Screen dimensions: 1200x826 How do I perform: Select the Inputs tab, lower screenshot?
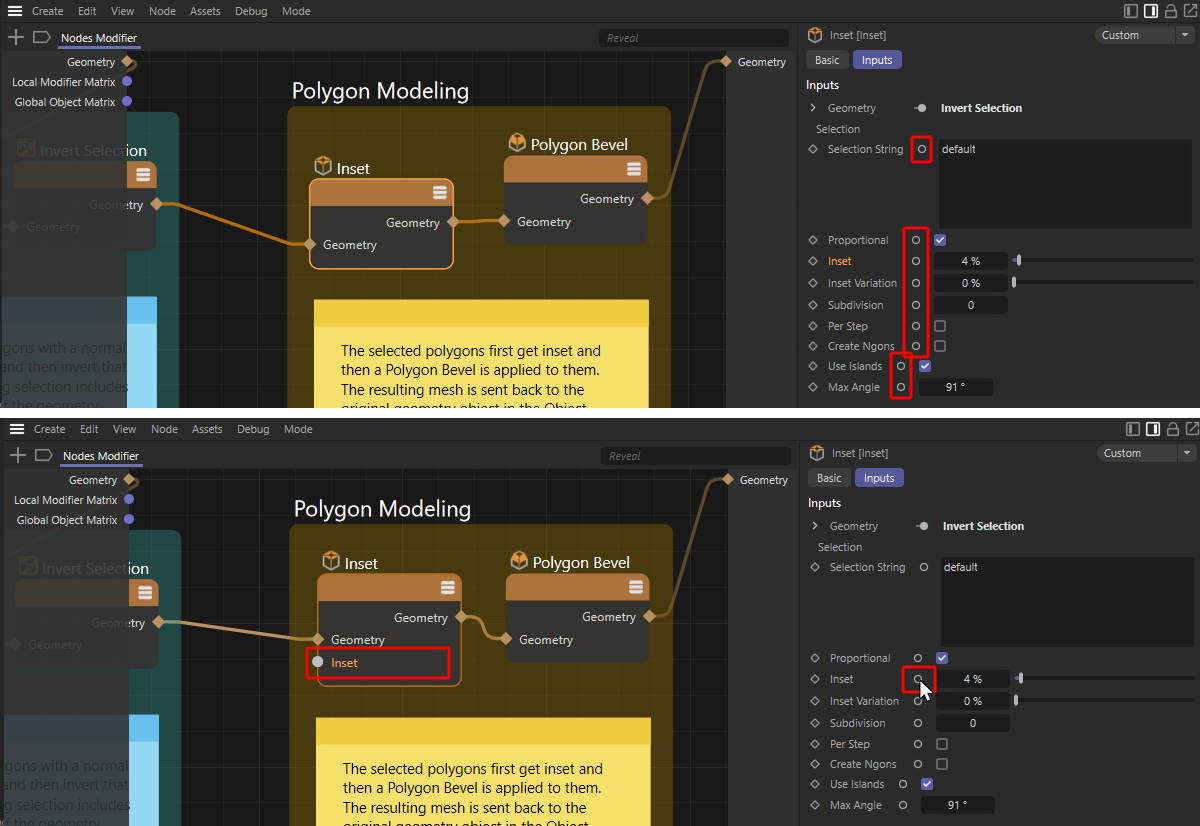pyautogui.click(x=879, y=478)
